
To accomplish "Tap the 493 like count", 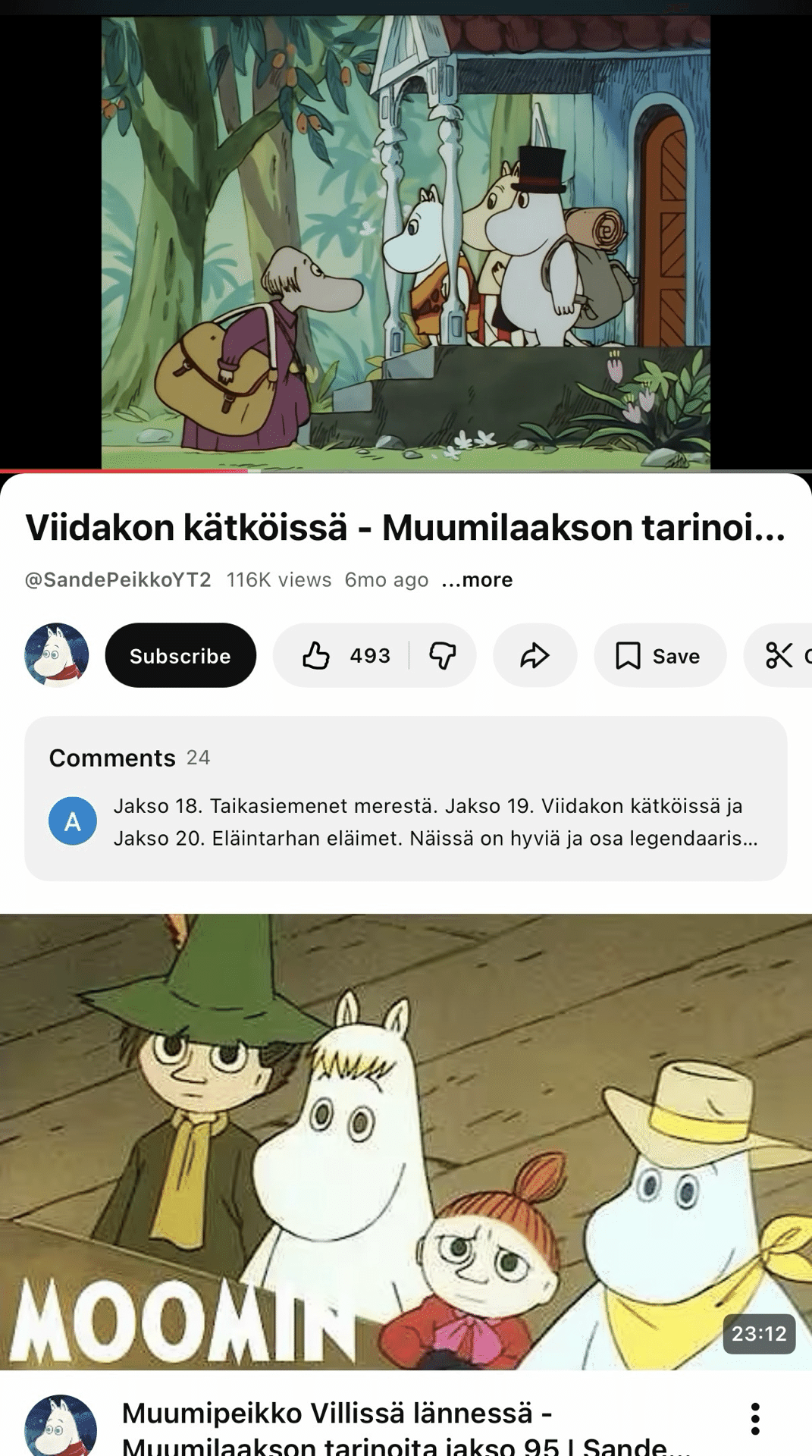I will point(370,655).
